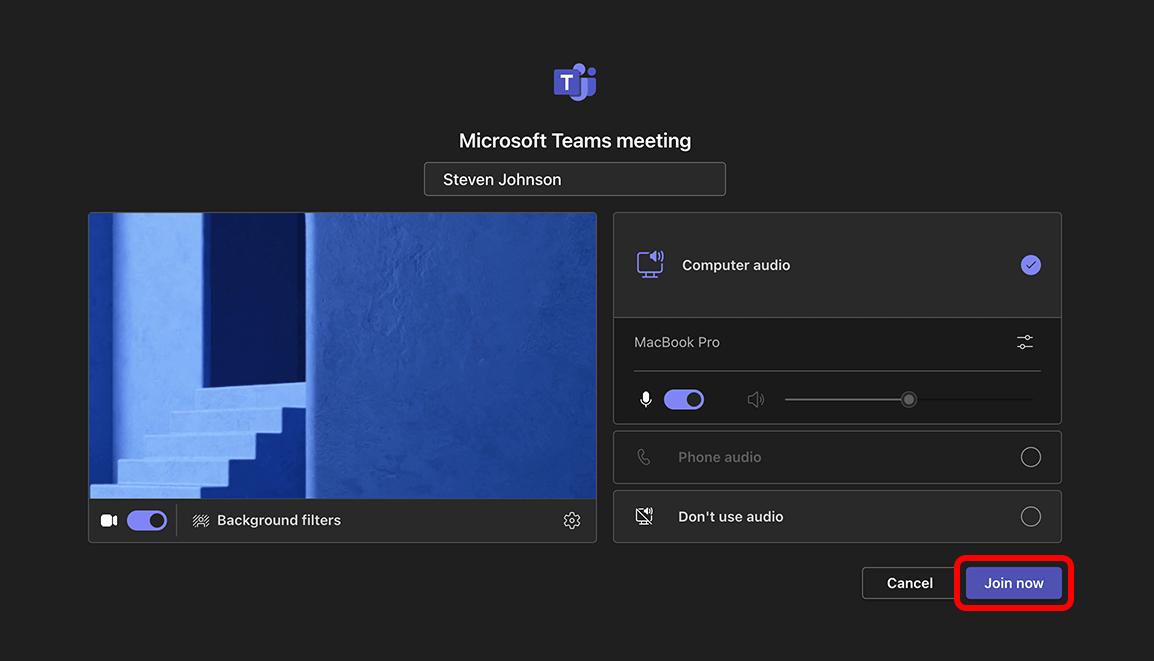
Task: Click the speaker volume icon
Action: [756, 400]
